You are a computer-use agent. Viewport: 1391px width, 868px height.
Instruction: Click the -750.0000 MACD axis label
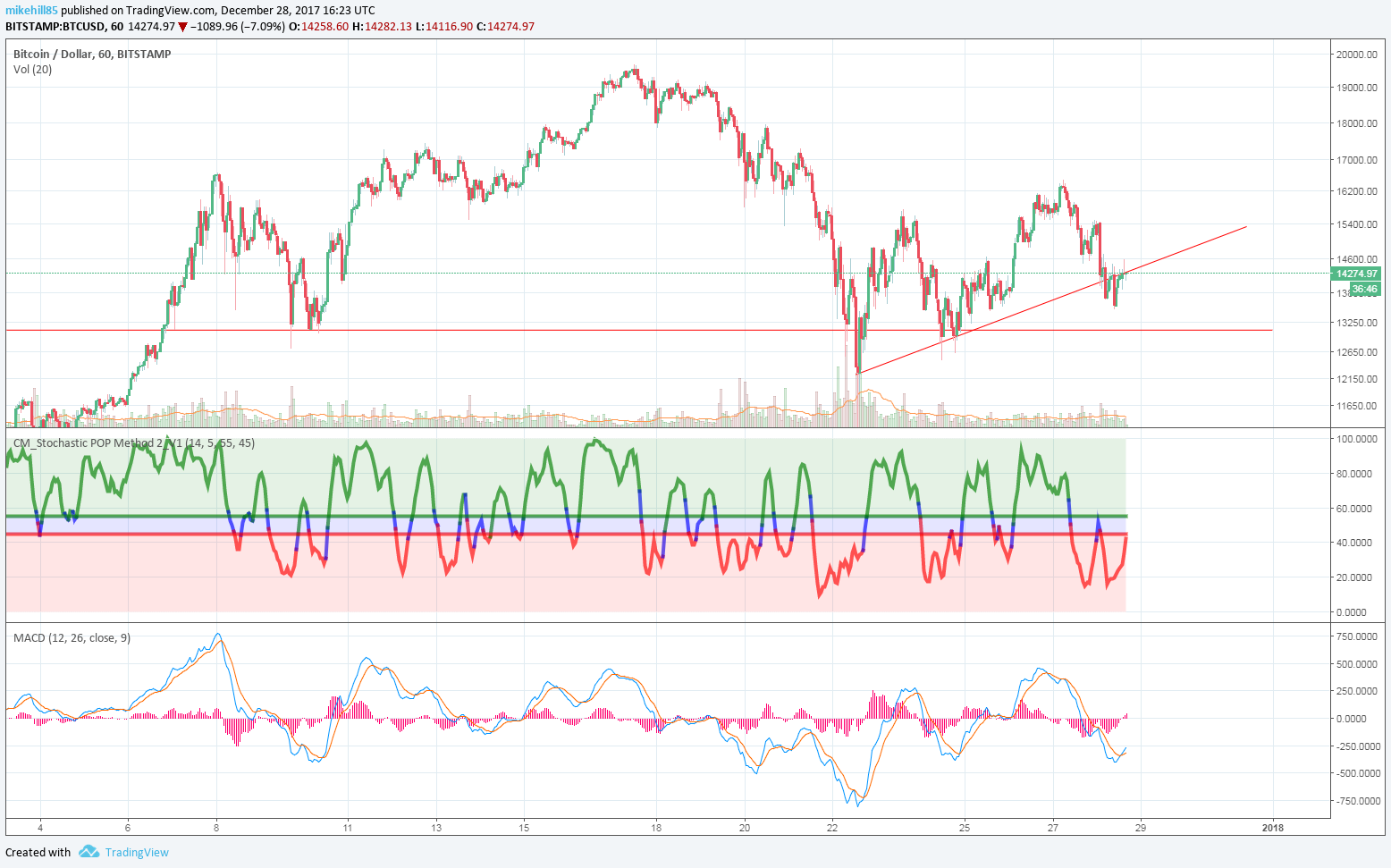1356,801
